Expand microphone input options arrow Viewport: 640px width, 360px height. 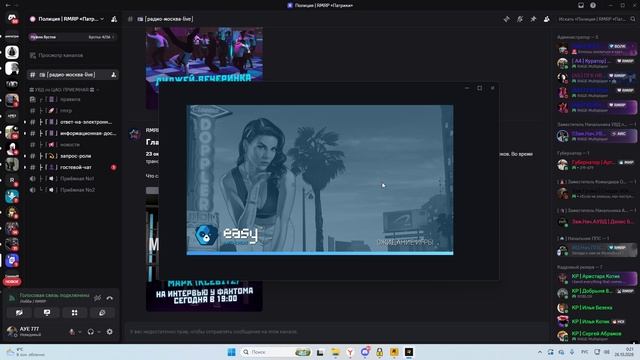point(79,332)
